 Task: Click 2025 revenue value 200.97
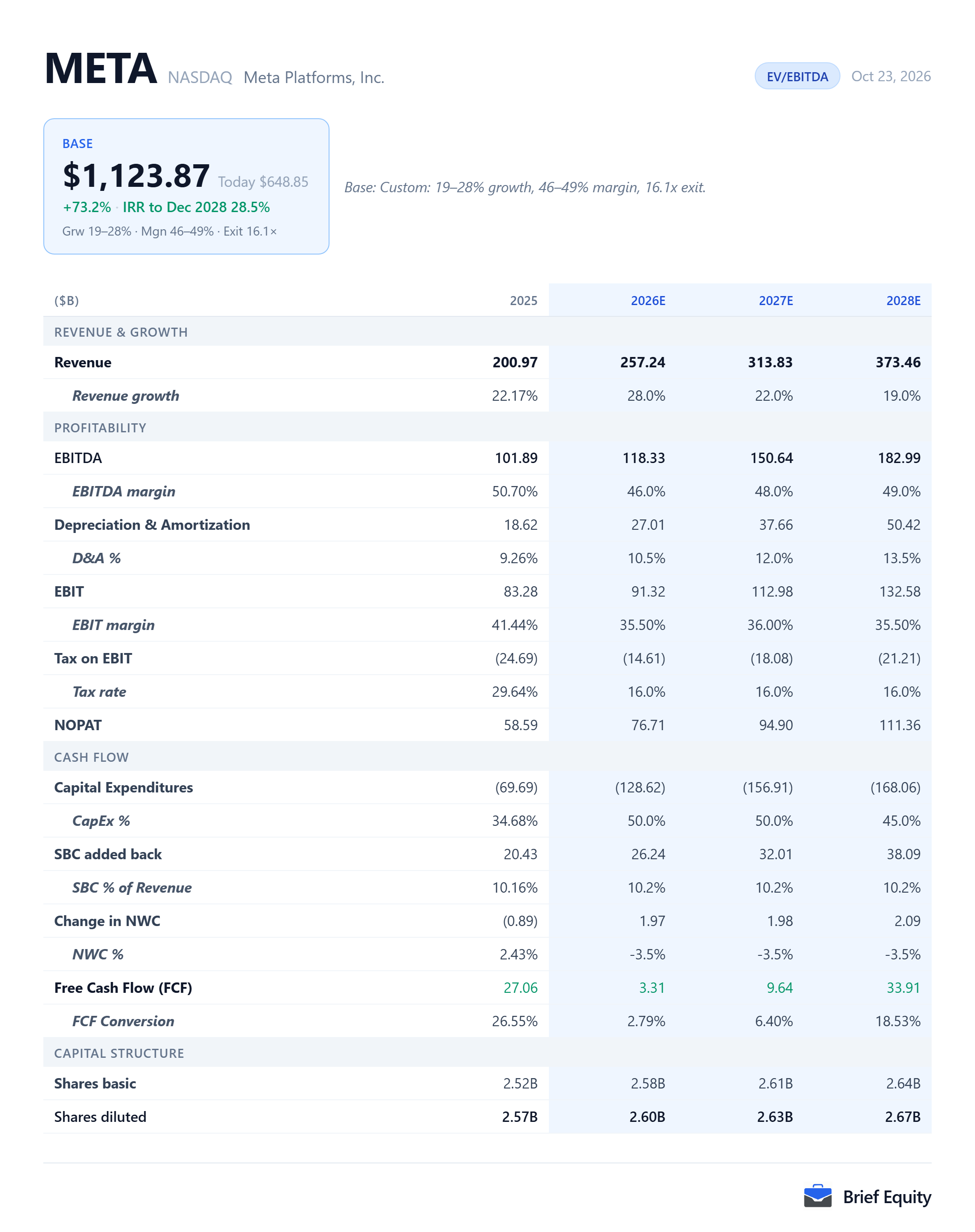[515, 362]
